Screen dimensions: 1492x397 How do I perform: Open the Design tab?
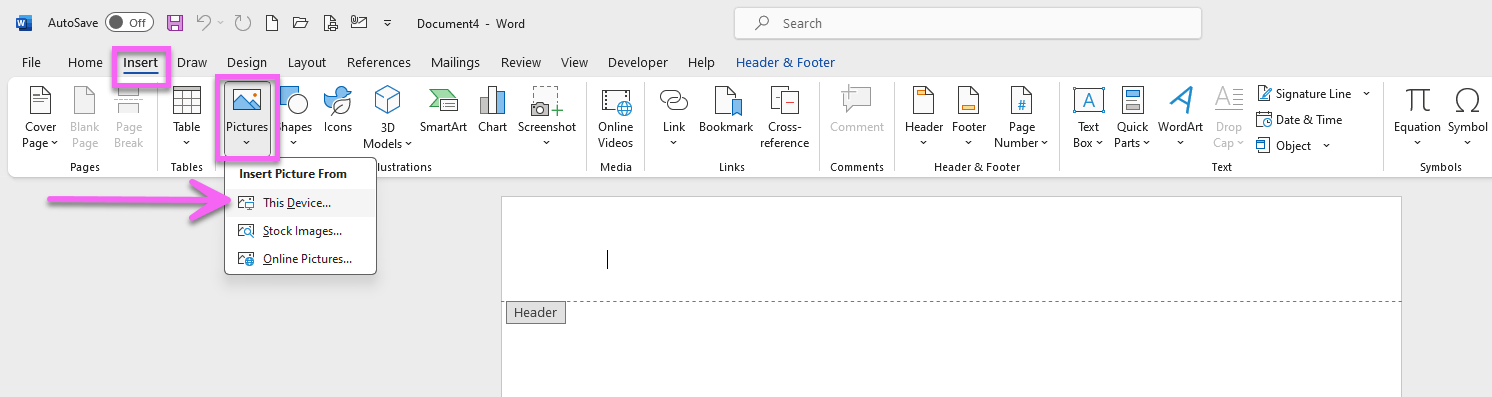(x=247, y=62)
